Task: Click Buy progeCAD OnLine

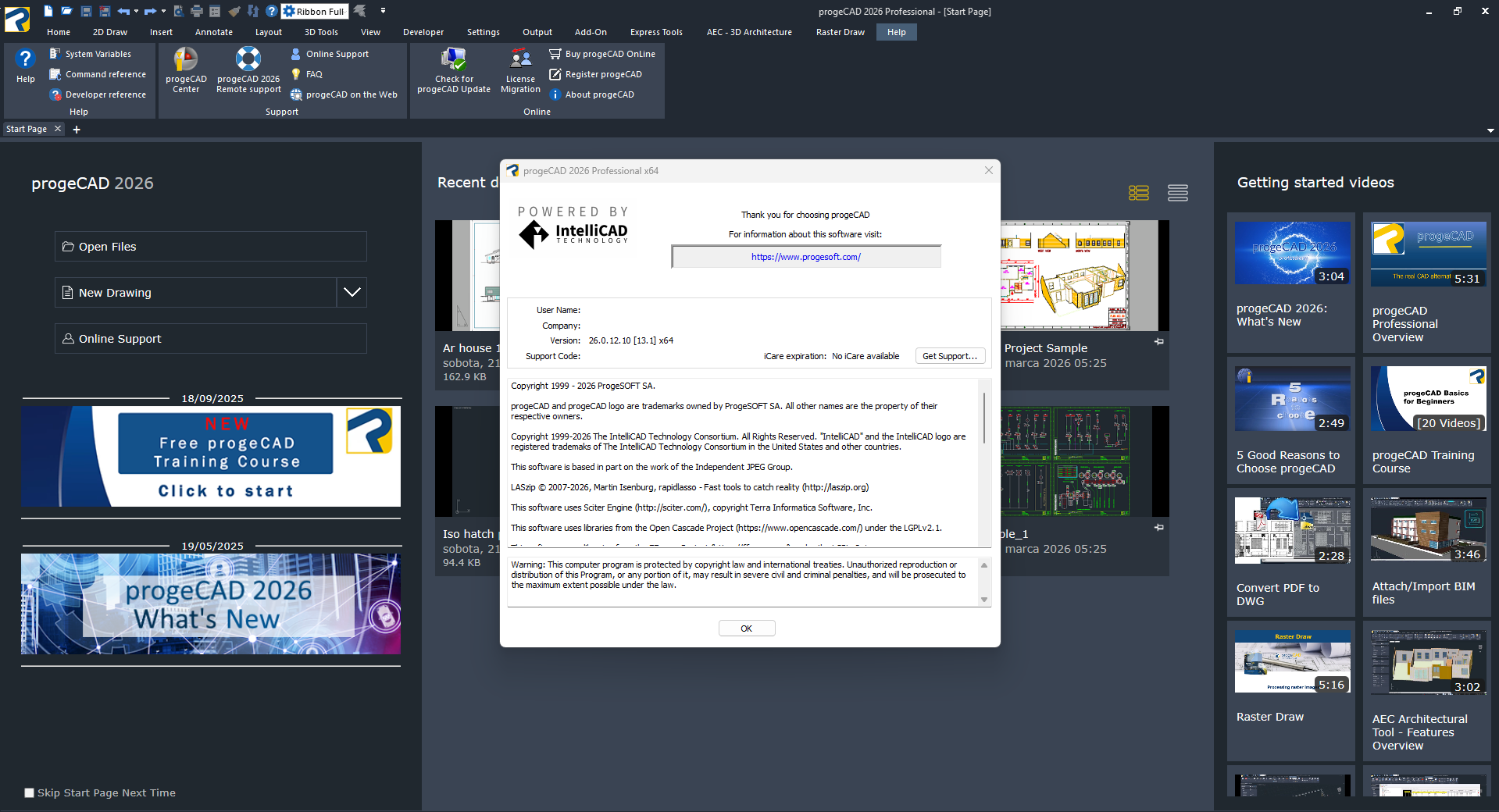Action: [x=602, y=54]
